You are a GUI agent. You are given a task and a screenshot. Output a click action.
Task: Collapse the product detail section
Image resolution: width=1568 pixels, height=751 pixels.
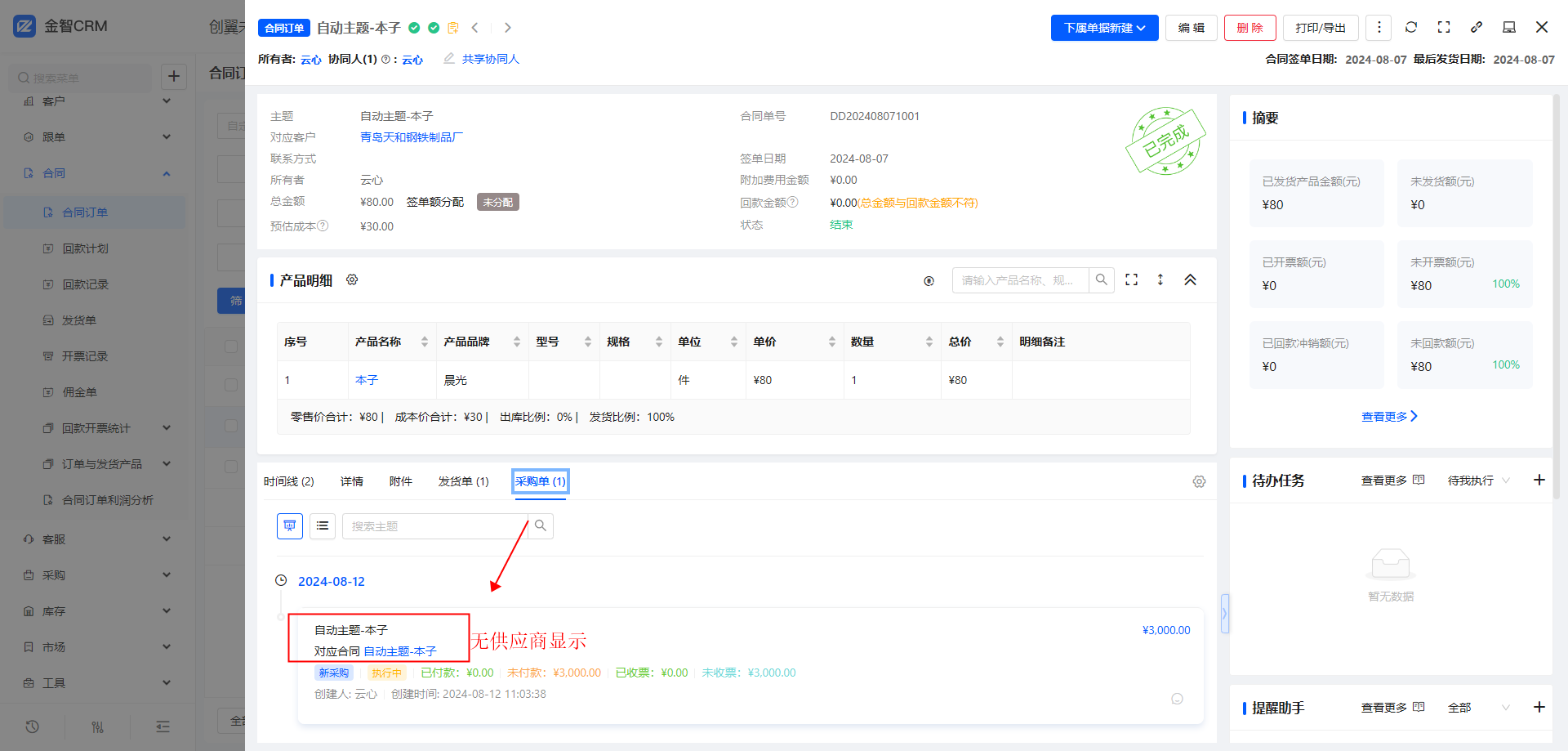coord(1190,280)
